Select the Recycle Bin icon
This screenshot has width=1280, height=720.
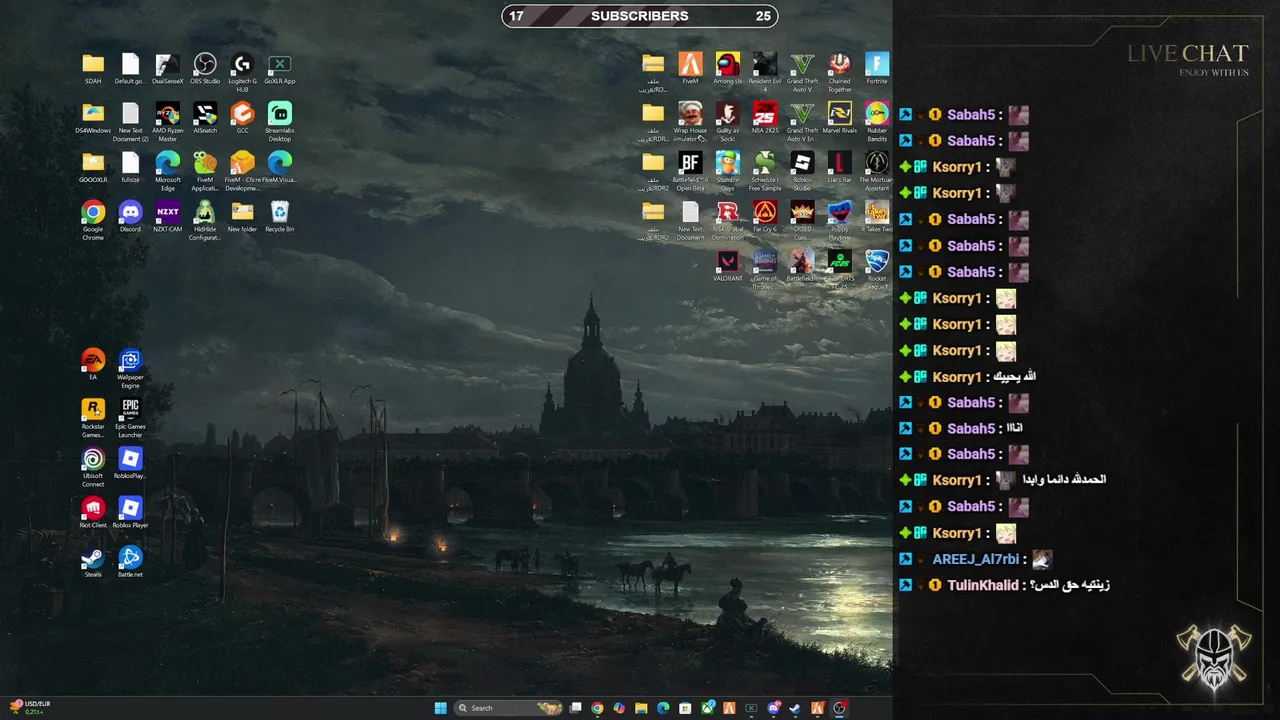pos(280,217)
